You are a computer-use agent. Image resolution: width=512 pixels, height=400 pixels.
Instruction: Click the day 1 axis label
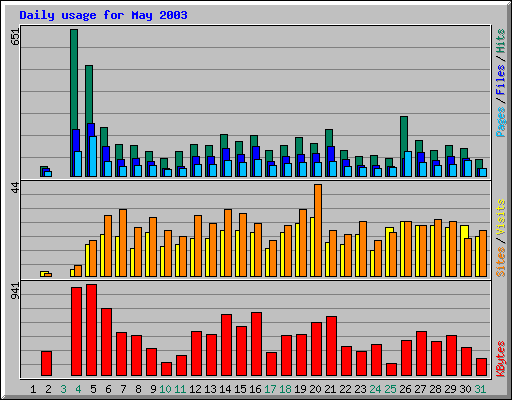point(33,389)
